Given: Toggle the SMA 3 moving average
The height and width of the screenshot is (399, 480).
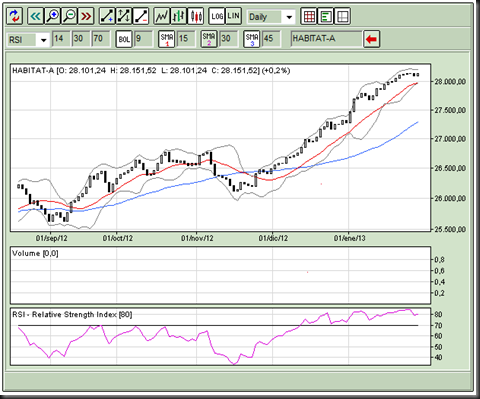Looking at the screenshot, I should pyautogui.click(x=252, y=39).
